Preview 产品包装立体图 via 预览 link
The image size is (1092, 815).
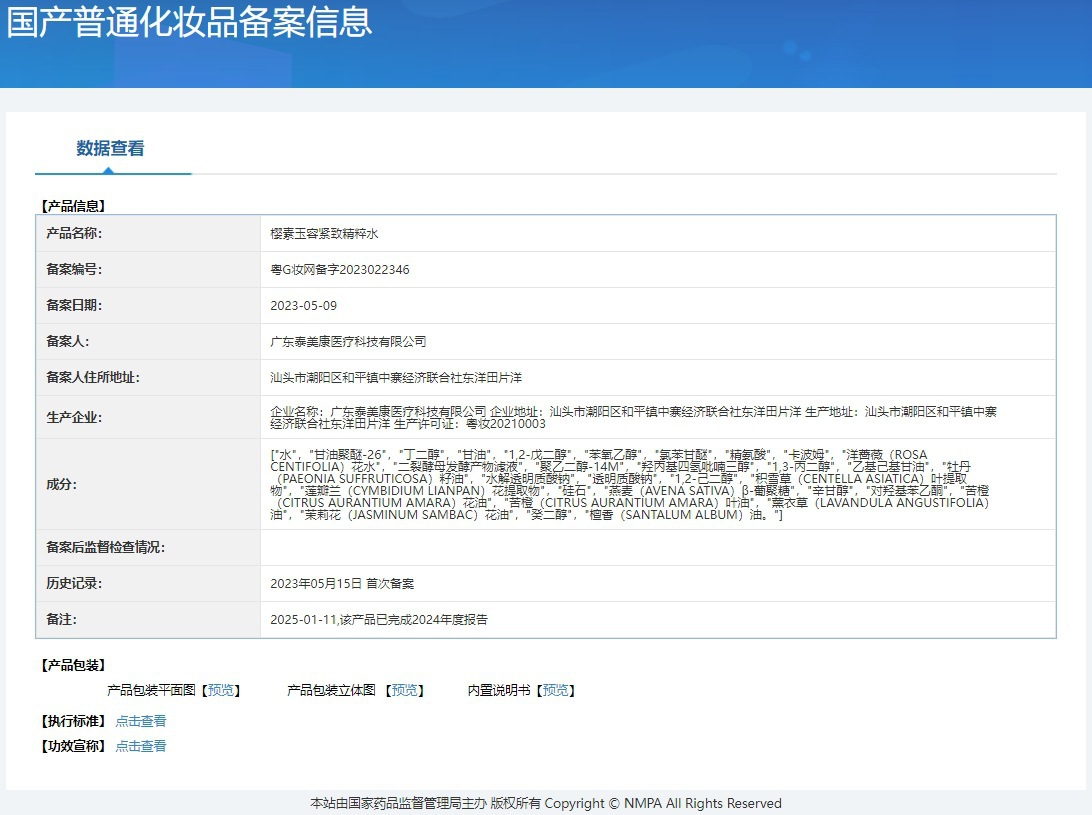point(405,690)
